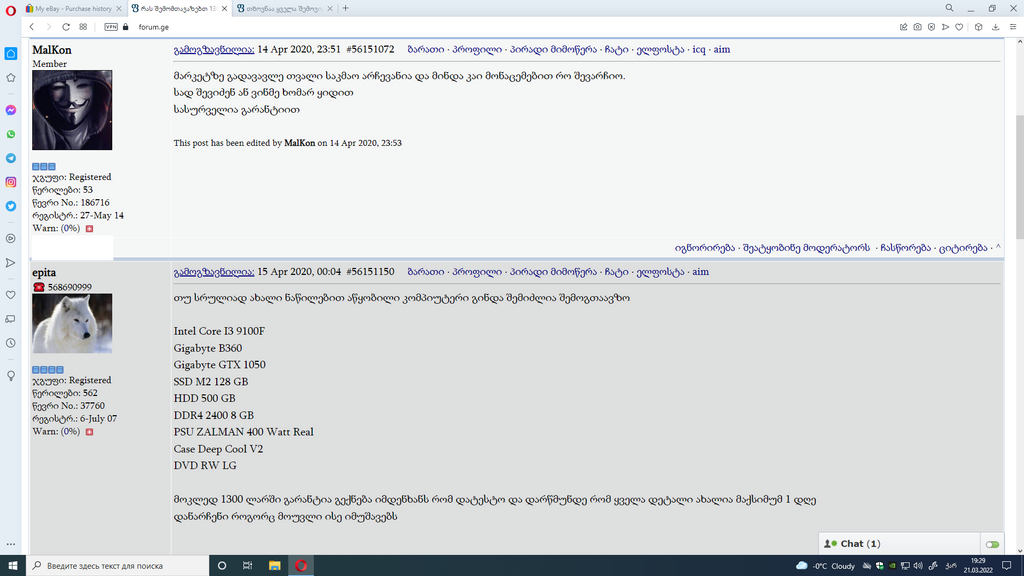Open Speed Dial home in Opera sidebar
1024x576 pixels.
pos(11,54)
